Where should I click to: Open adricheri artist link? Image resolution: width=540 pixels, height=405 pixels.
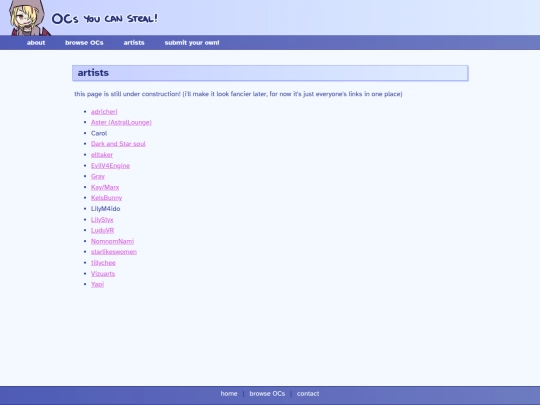point(104,112)
